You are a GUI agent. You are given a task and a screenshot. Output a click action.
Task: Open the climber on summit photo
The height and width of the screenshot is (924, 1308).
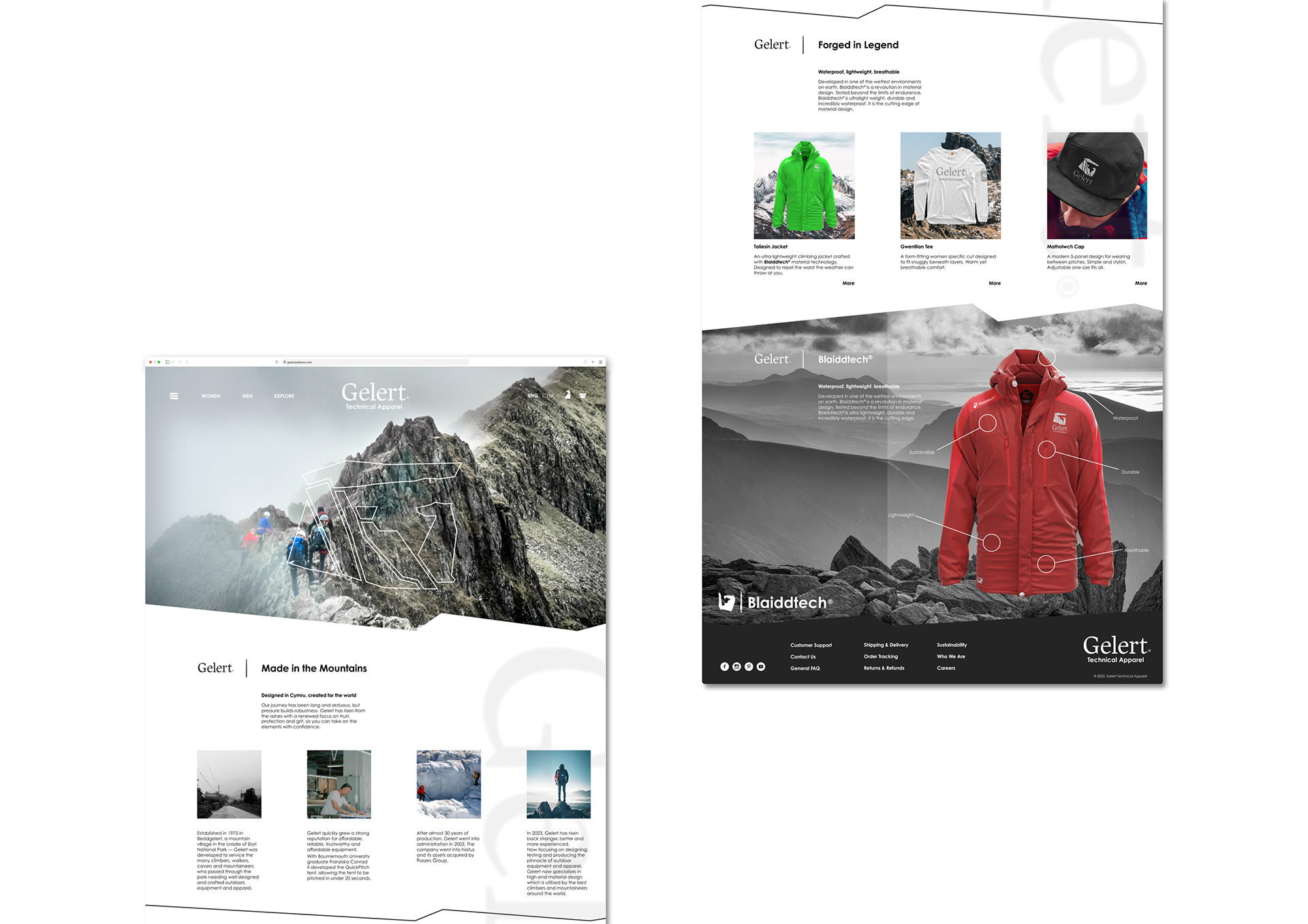559,784
